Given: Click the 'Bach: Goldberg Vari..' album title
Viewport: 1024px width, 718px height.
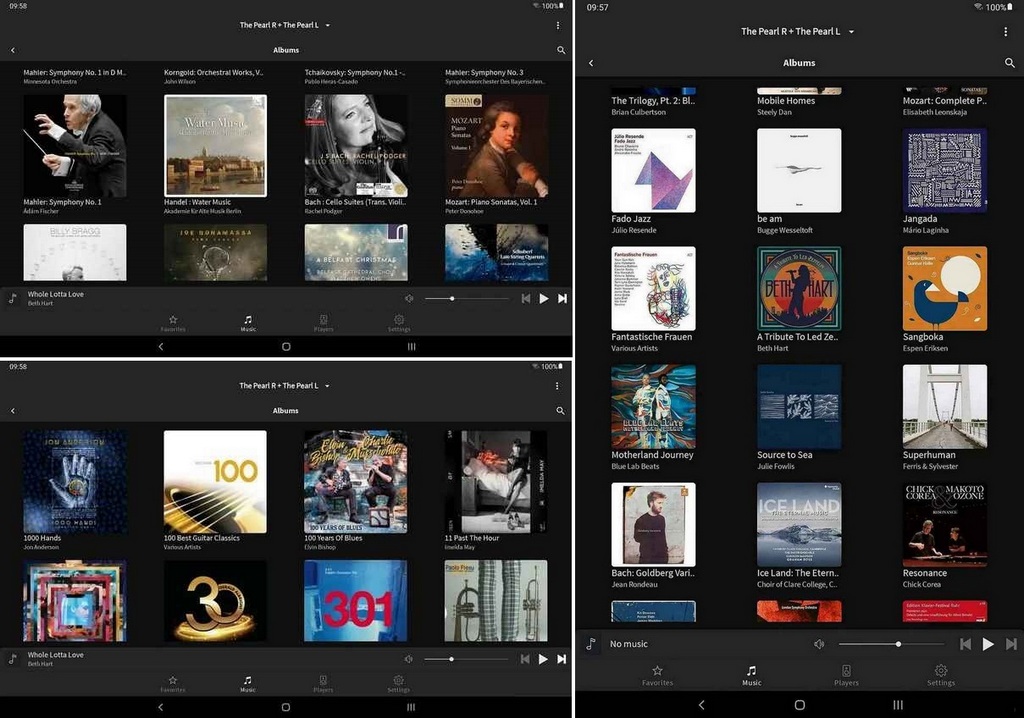Looking at the screenshot, I should click(x=653, y=573).
